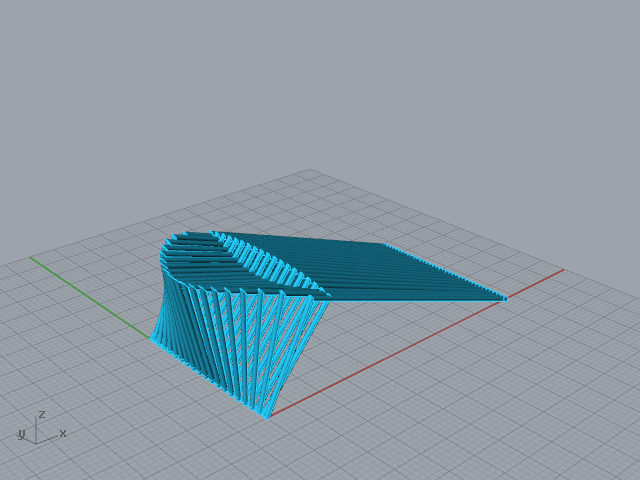This screenshot has height=480, width=640.
Task: Click the far right tip of the cantilevered deck
Action: click(x=505, y=297)
